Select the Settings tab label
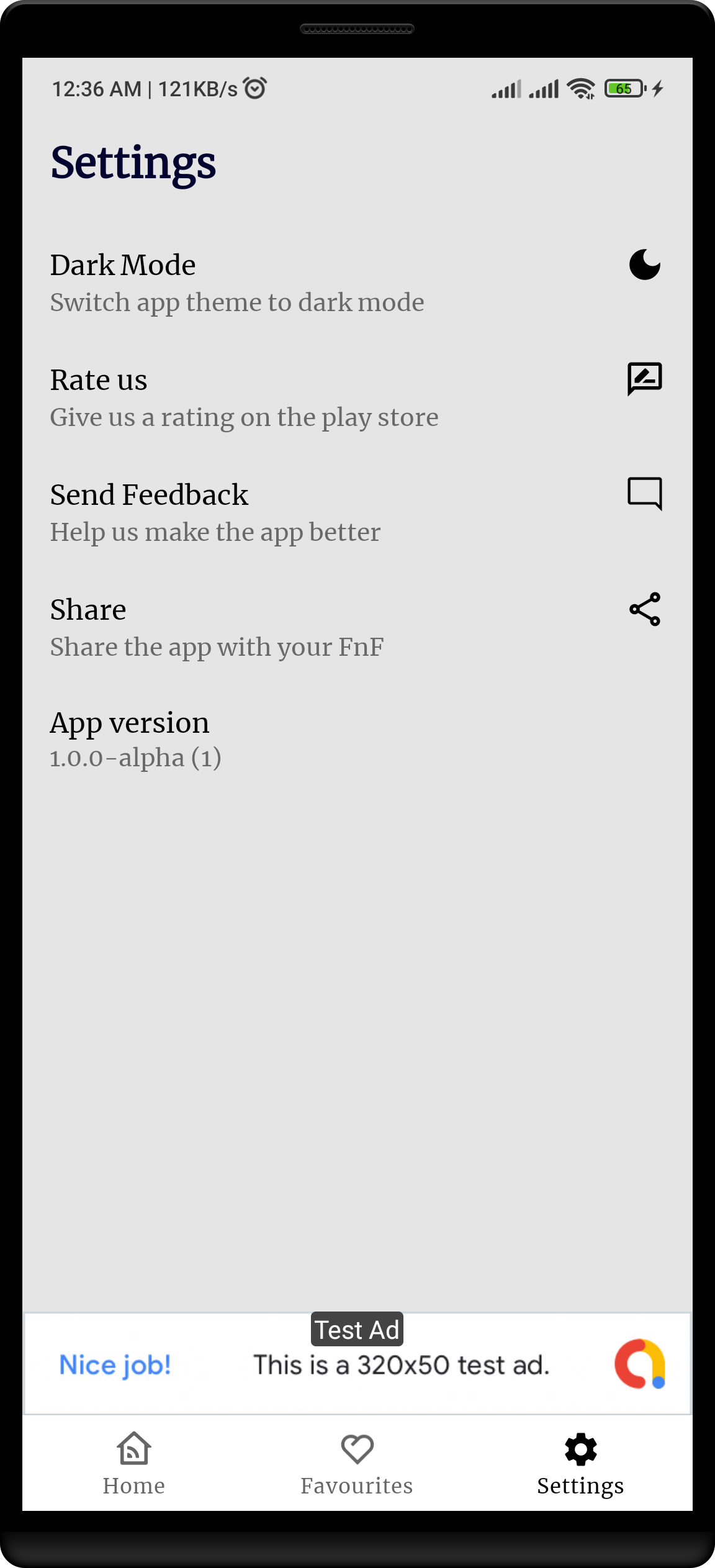715x1568 pixels. (580, 1486)
